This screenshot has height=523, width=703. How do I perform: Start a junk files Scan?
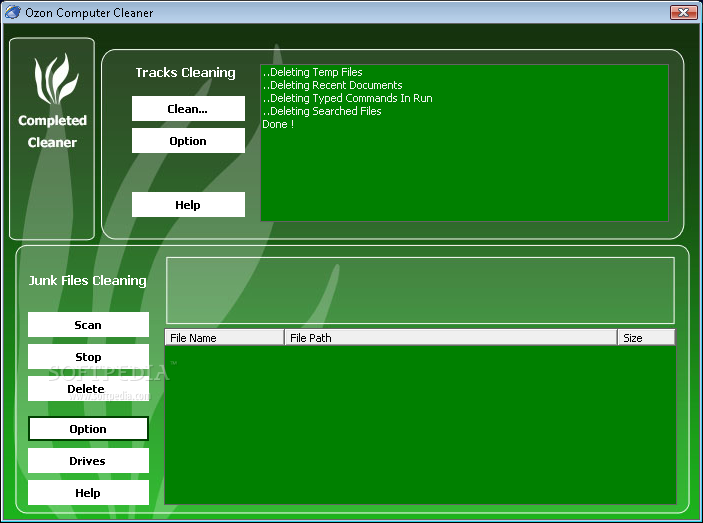(88, 324)
